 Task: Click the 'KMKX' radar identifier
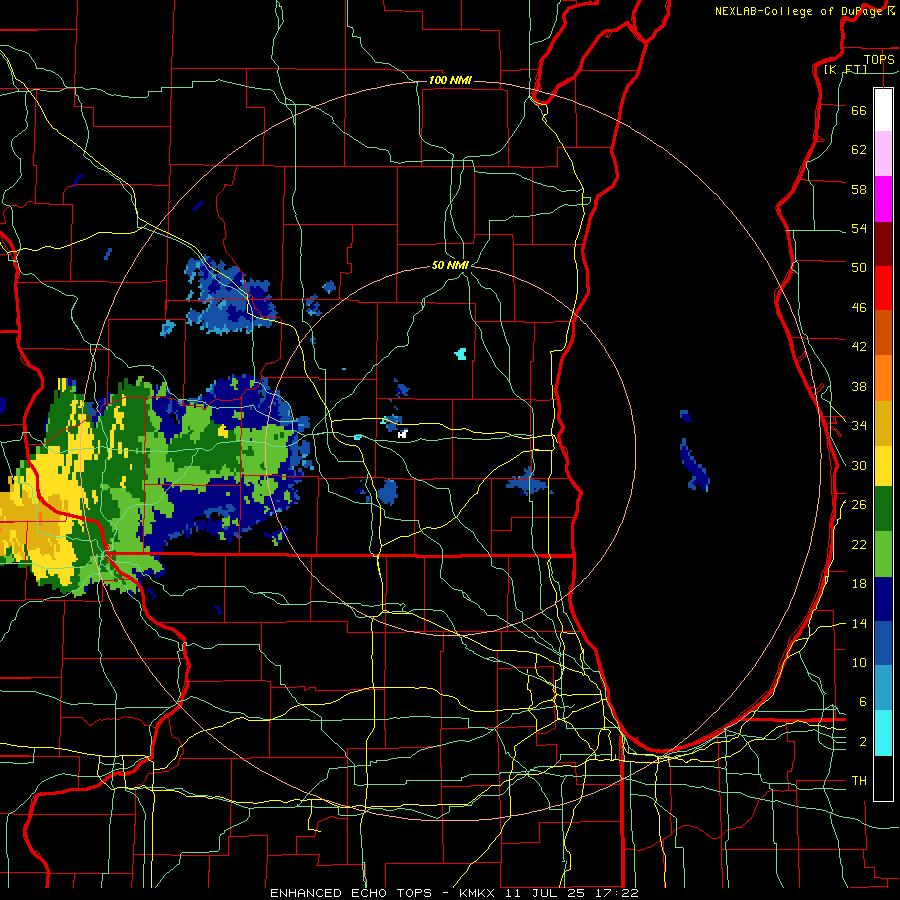coord(479,893)
